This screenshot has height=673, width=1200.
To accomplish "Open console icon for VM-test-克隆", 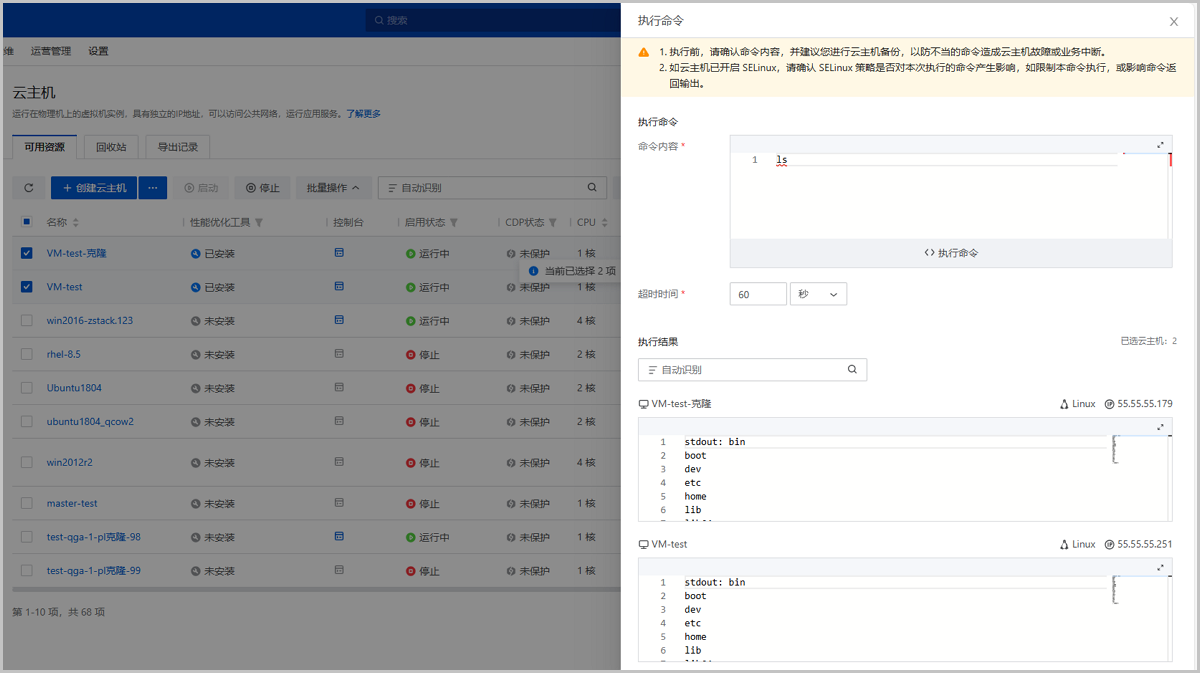I will (x=339, y=253).
